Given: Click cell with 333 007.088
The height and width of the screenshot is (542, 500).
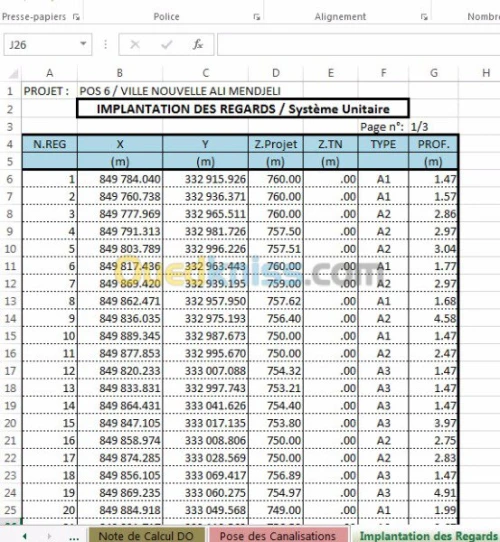Looking at the screenshot, I should (x=205, y=371).
